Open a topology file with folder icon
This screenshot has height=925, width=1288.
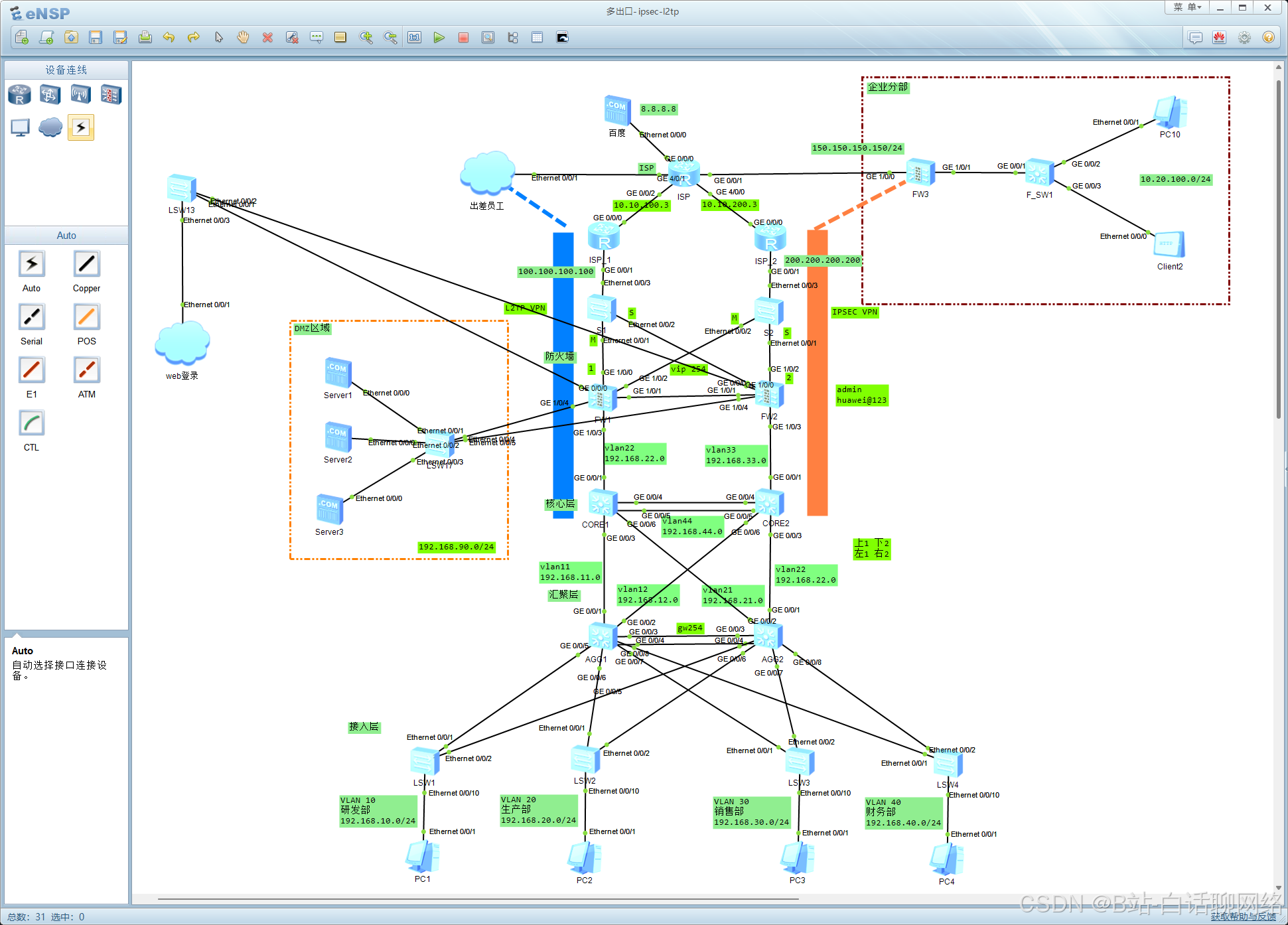[71, 37]
